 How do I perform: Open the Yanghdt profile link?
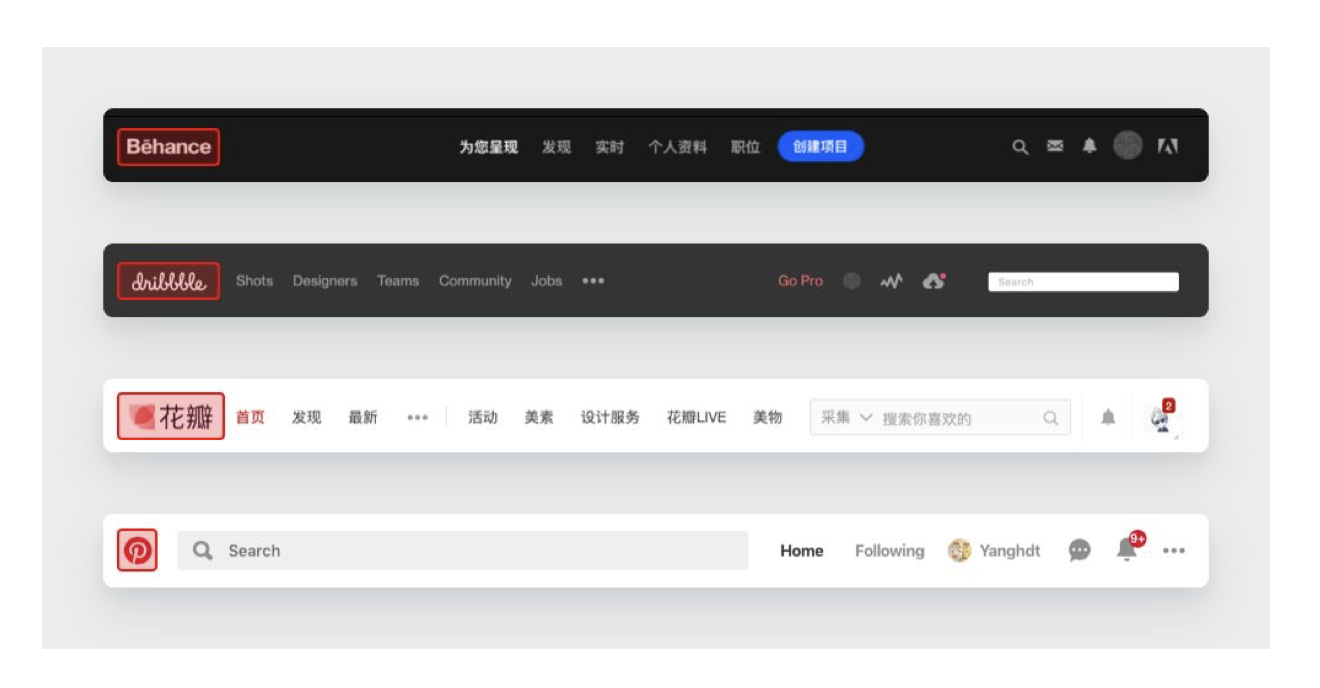pos(994,551)
